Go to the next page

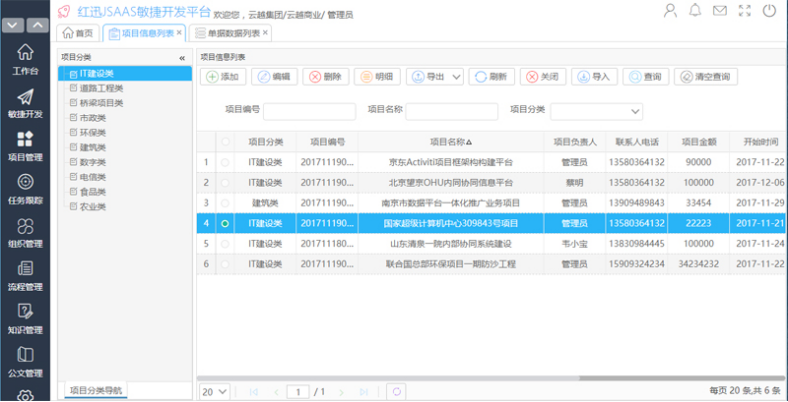(x=341, y=392)
